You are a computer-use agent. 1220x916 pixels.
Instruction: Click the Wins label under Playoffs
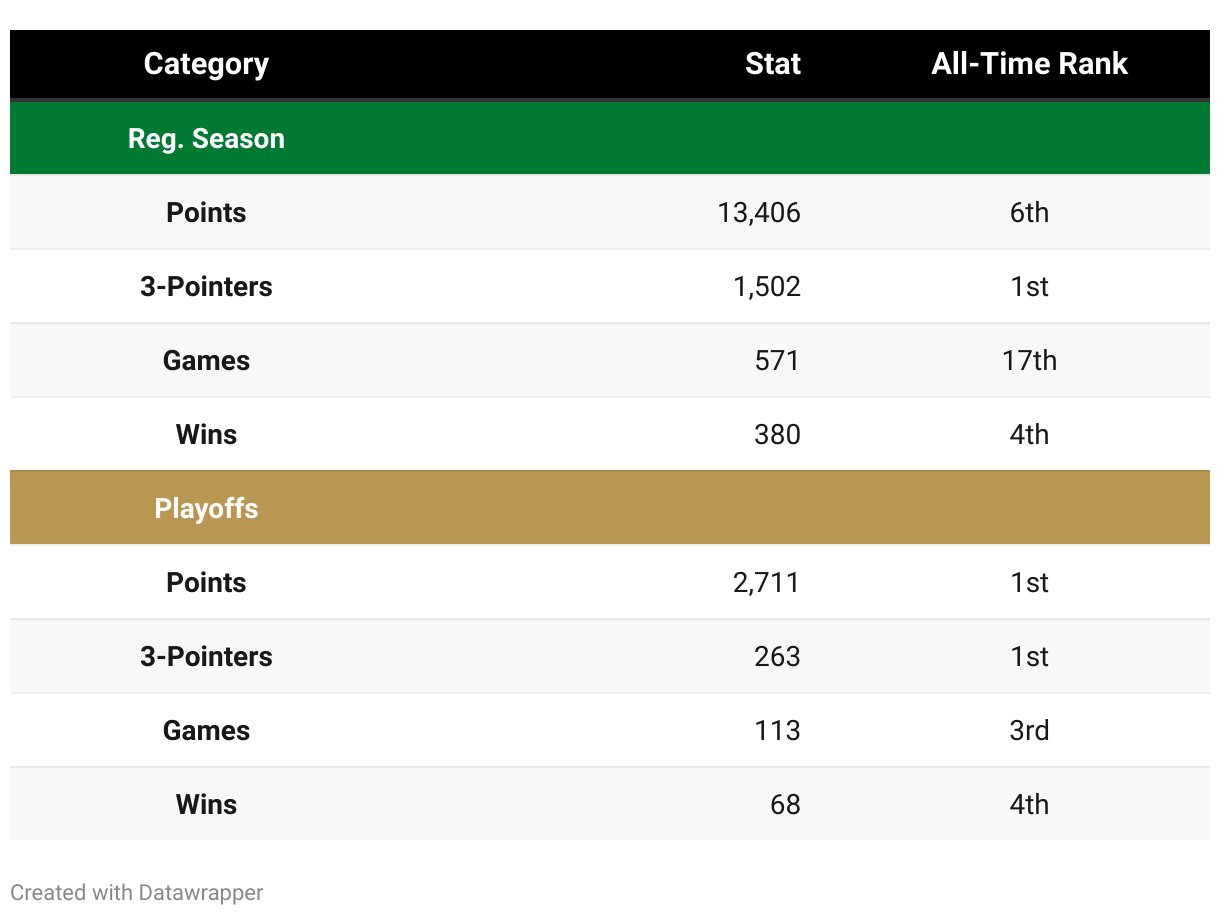pyautogui.click(x=206, y=804)
